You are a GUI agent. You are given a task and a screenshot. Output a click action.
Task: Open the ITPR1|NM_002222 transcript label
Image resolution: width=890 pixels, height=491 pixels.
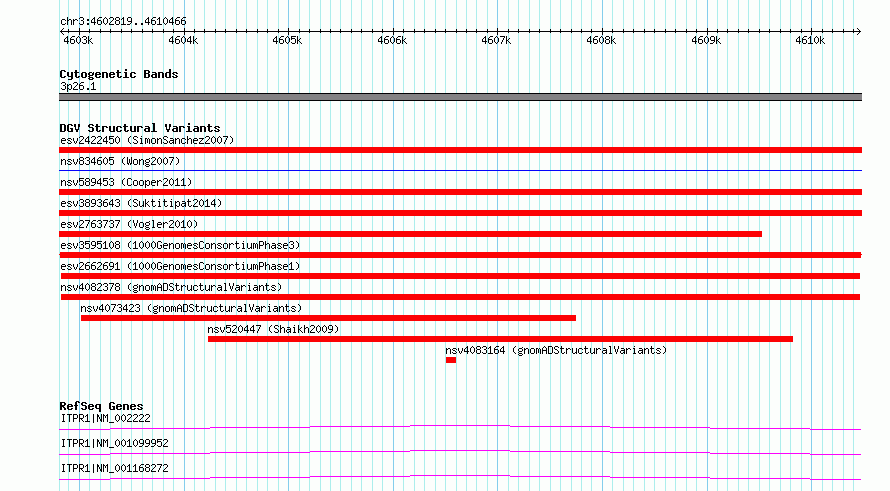point(105,418)
